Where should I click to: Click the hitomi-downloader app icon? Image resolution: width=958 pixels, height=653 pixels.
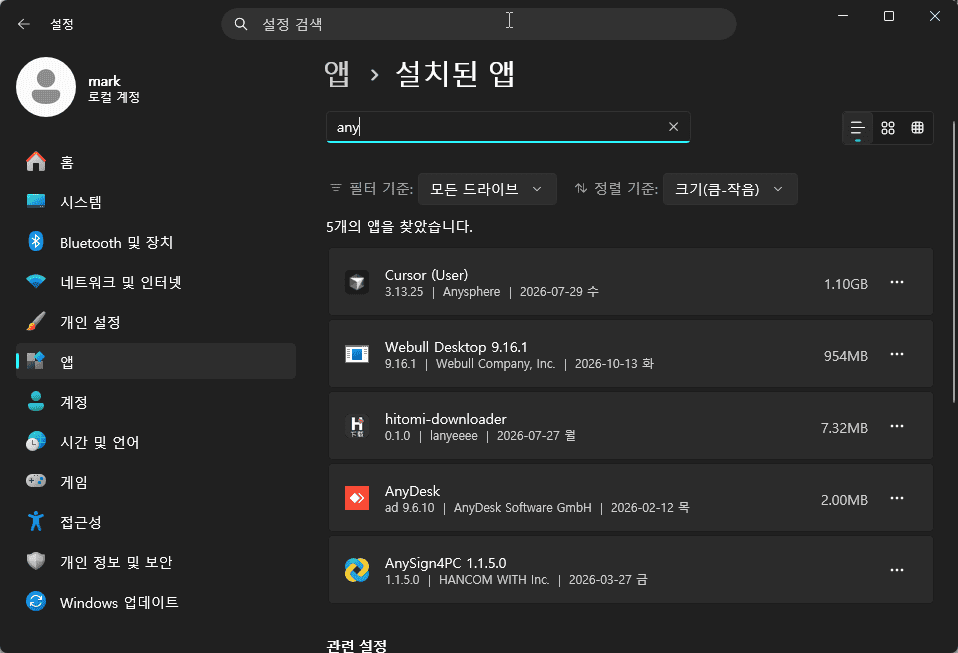(357, 426)
